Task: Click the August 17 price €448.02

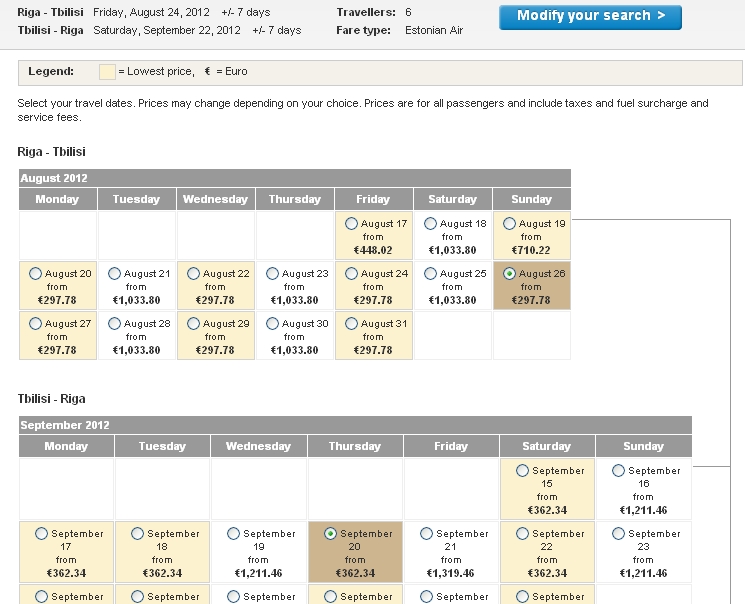Action: point(373,250)
